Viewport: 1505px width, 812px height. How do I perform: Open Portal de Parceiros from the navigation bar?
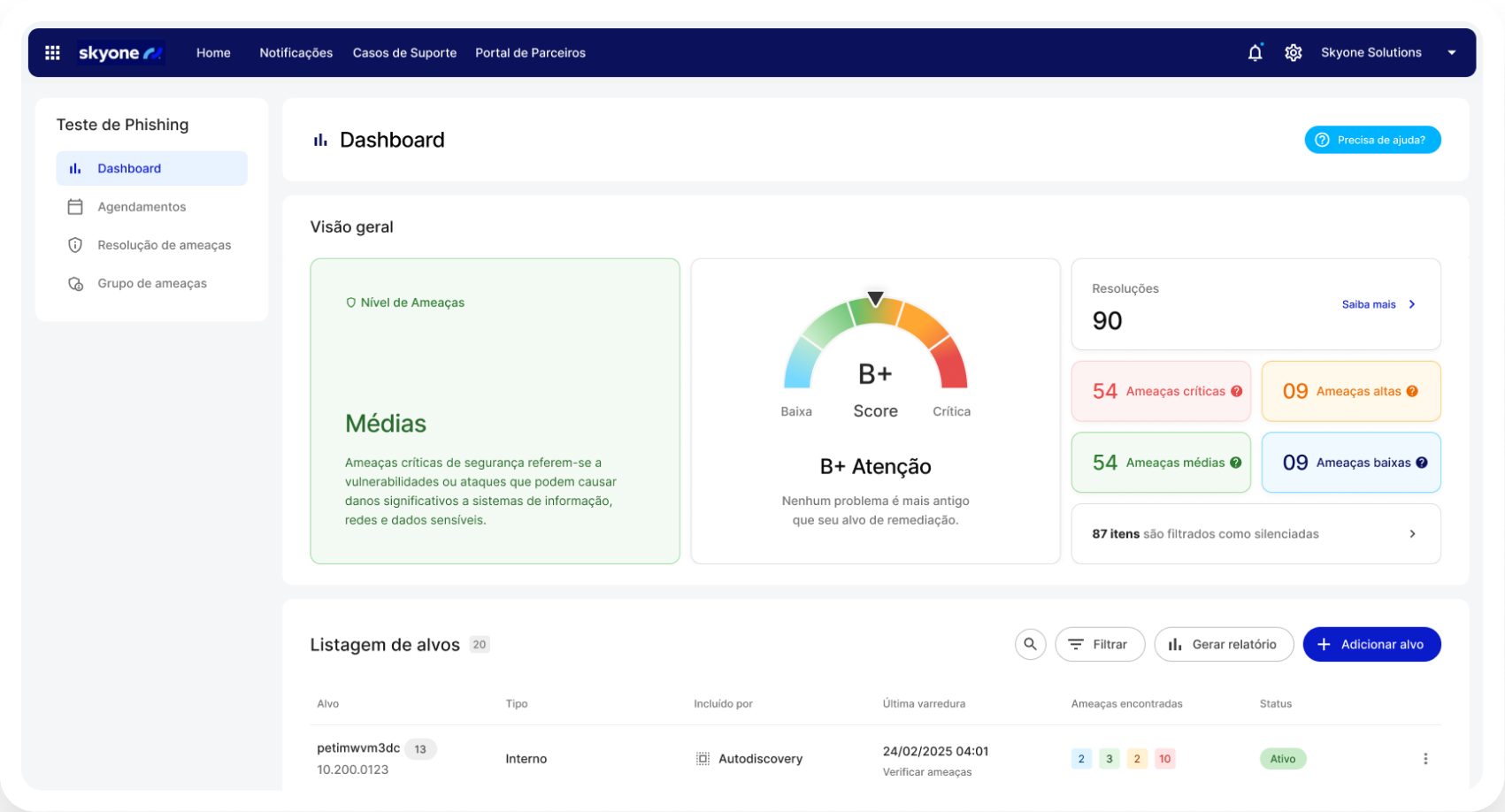(530, 52)
